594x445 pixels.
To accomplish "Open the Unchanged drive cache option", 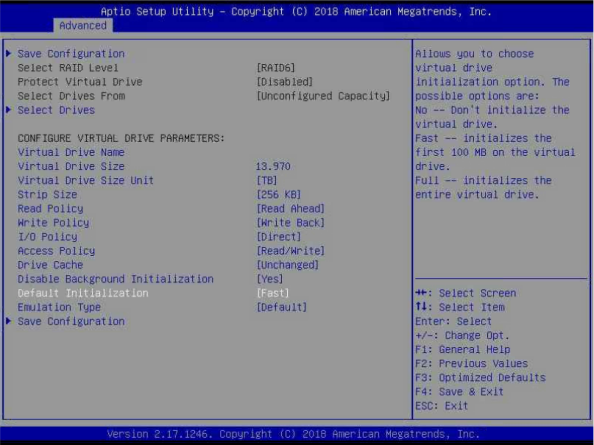I will click(x=288, y=265).
